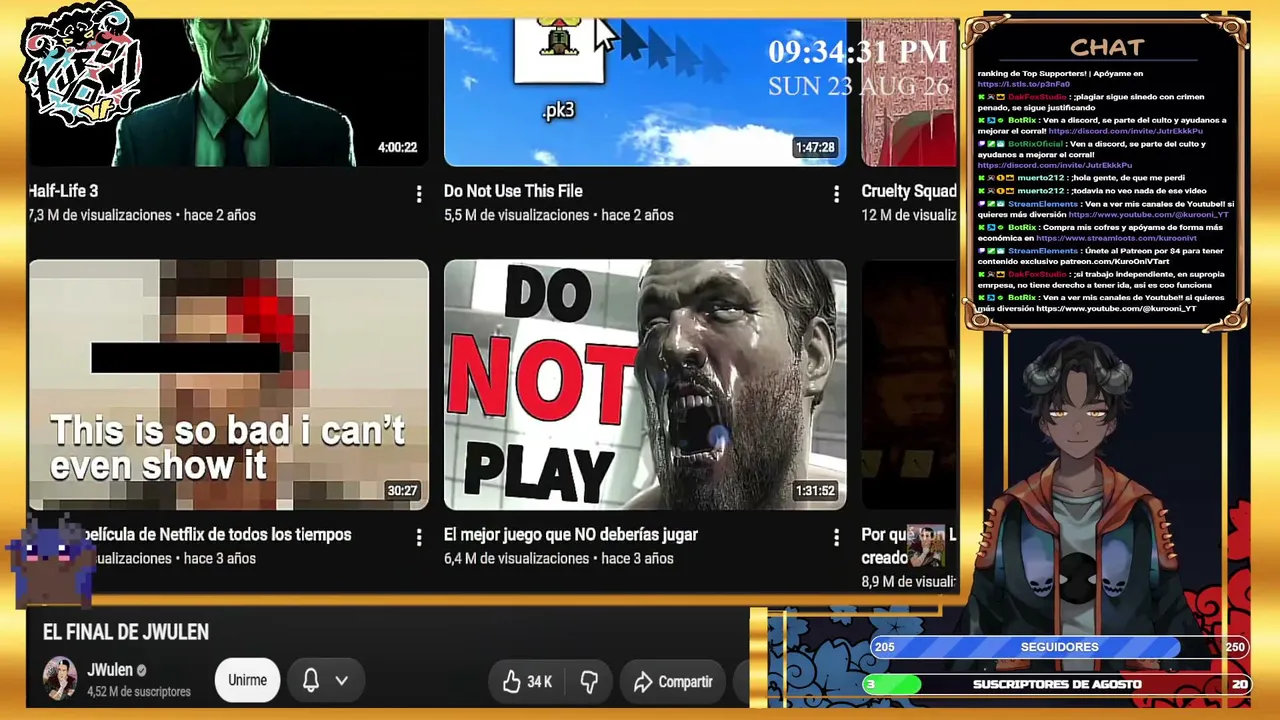The image size is (1280, 720).
Task: Click chat message 'todavia no veo nada de ese video'
Action: coord(1139,190)
